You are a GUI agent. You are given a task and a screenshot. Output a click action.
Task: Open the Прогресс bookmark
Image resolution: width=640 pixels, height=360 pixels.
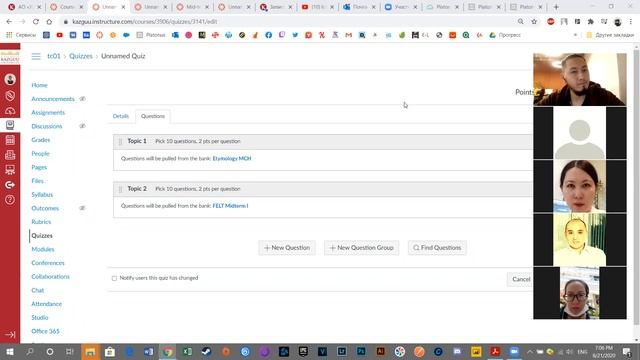tap(505, 35)
